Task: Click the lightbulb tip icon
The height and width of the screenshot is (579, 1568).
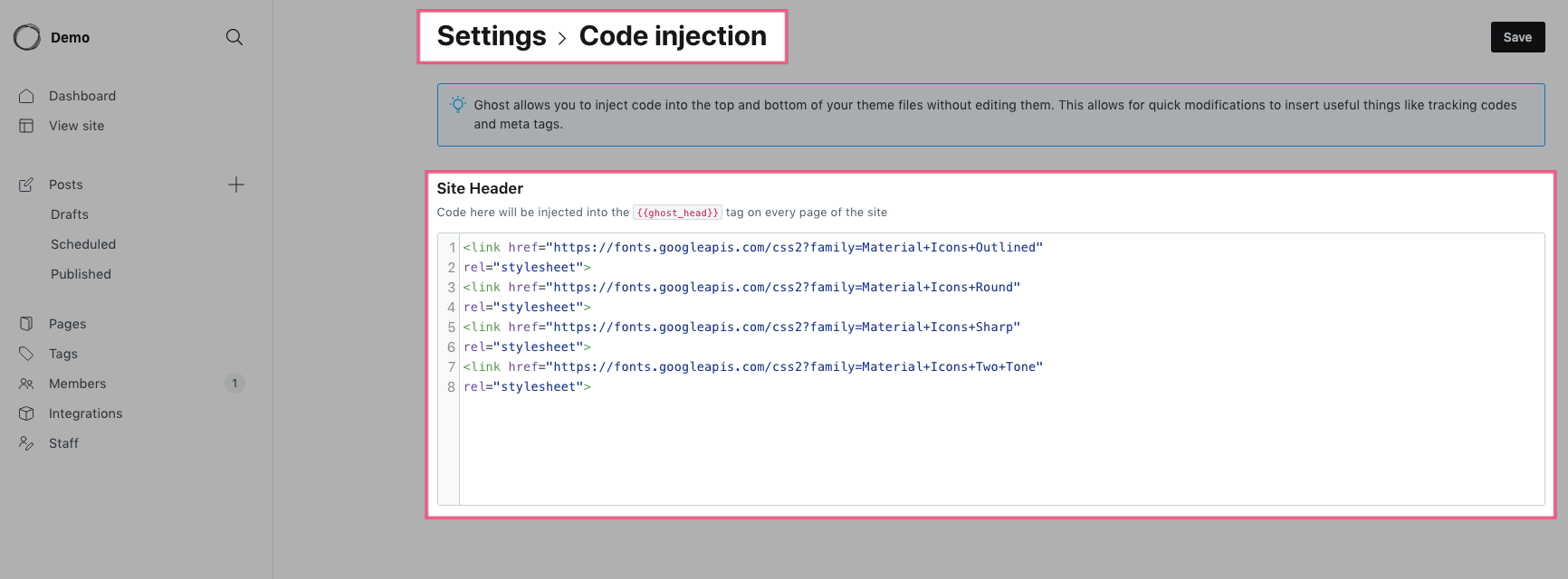Action: pos(458,105)
